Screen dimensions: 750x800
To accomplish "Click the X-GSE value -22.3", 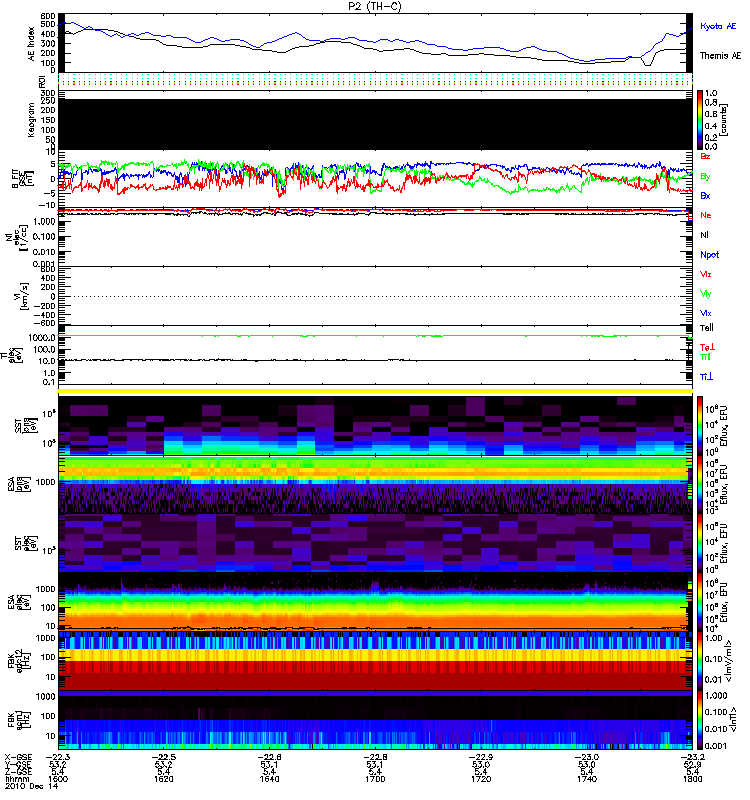I will coord(58,757).
